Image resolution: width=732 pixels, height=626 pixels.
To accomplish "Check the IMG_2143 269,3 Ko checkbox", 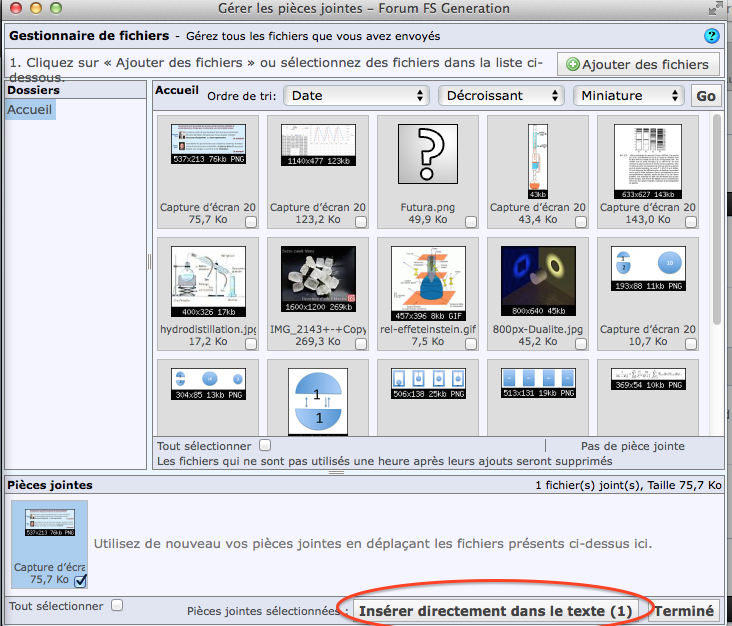I will (361, 344).
